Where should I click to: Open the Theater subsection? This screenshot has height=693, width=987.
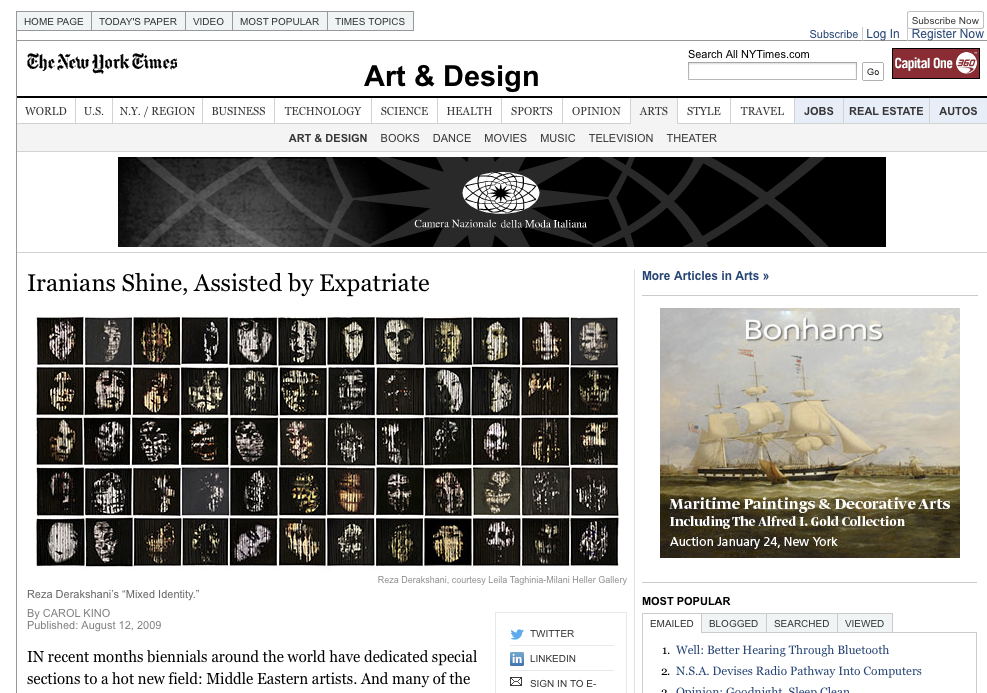(692, 138)
